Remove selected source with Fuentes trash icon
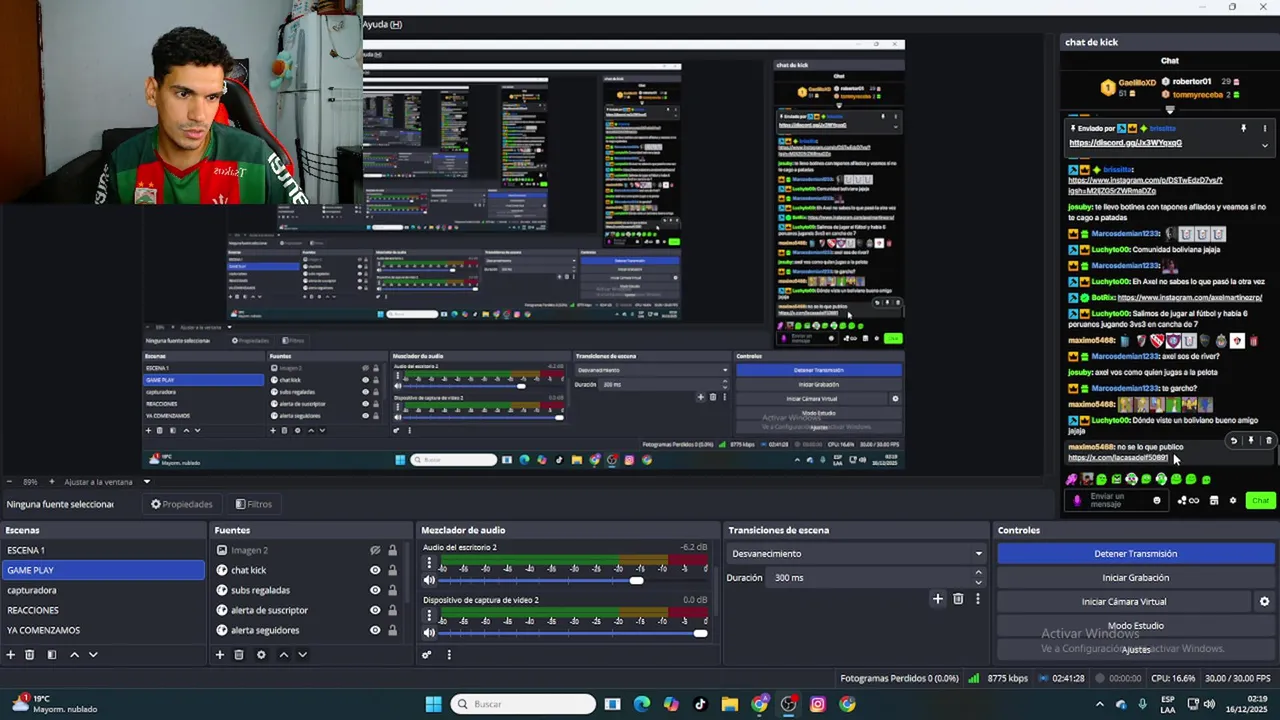The height and width of the screenshot is (720, 1280). click(239, 655)
